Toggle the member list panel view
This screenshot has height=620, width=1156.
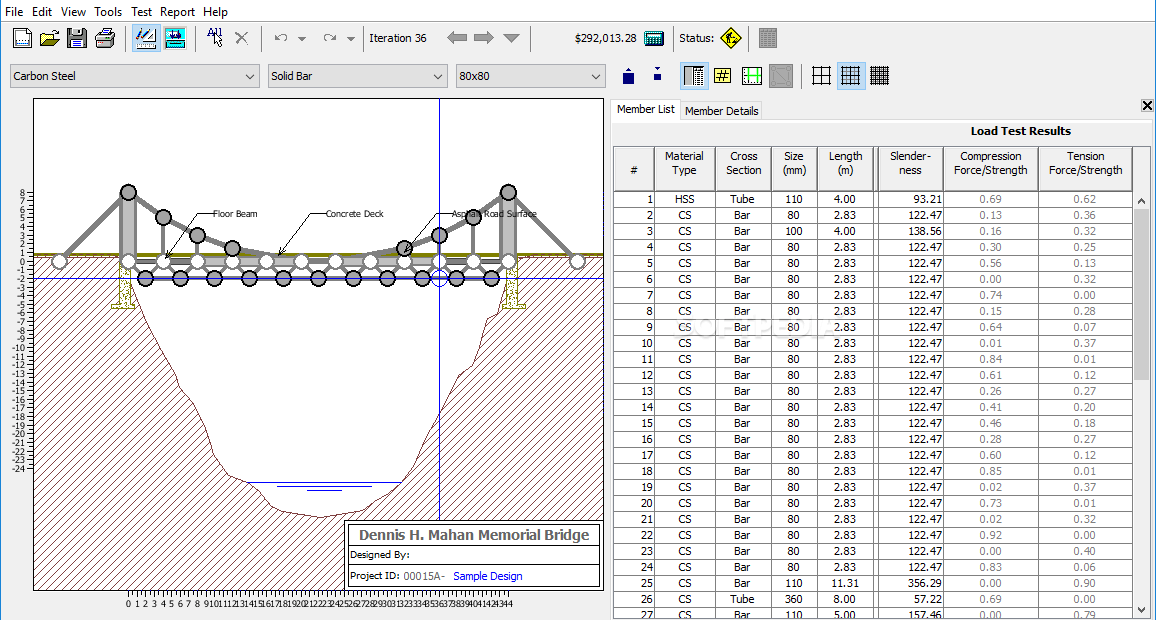tap(694, 76)
